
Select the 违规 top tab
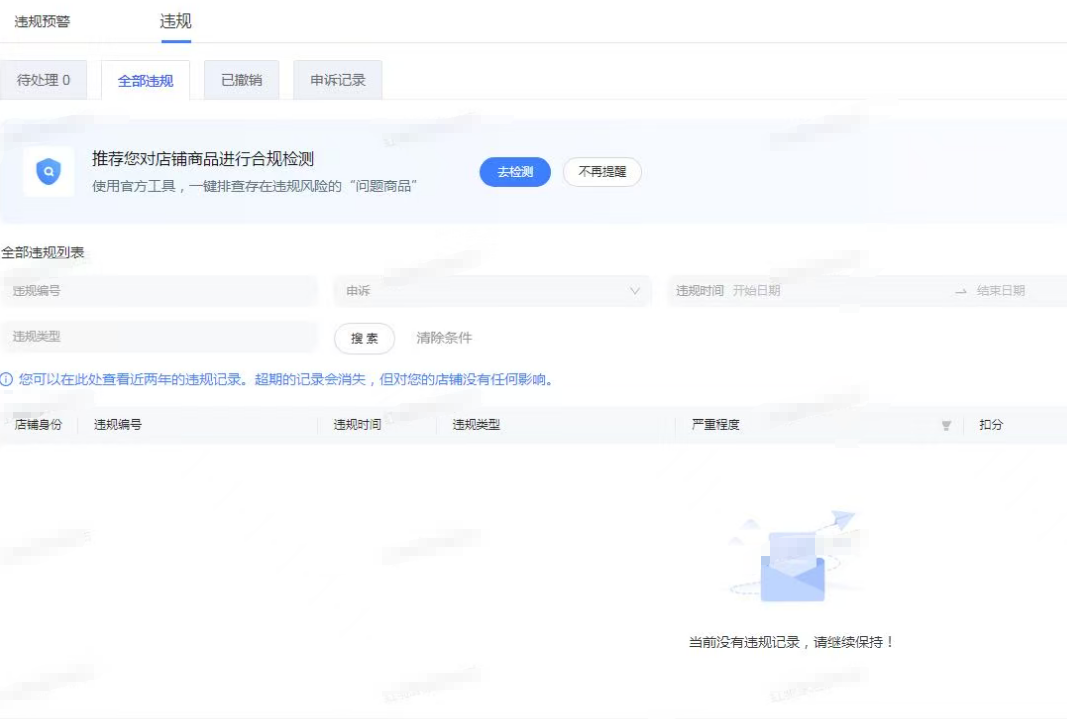175,21
